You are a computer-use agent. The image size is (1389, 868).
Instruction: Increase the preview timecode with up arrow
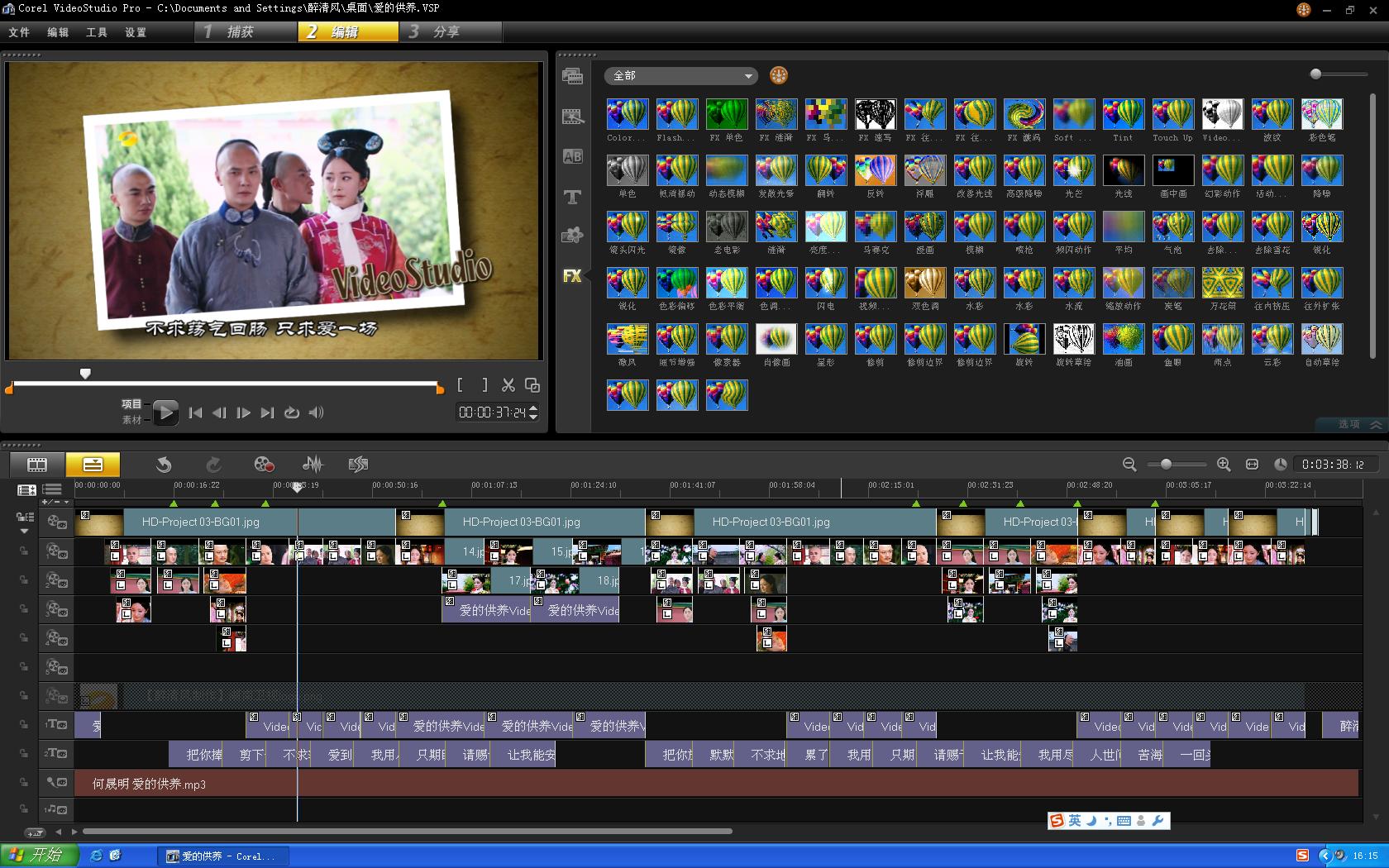(533, 408)
